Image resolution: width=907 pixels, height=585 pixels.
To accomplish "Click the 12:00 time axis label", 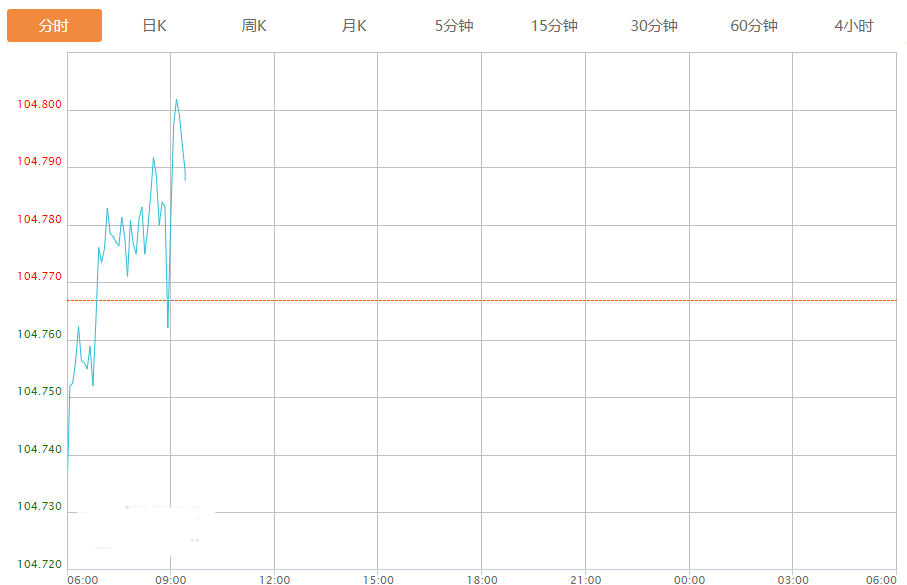I will coord(275,580).
